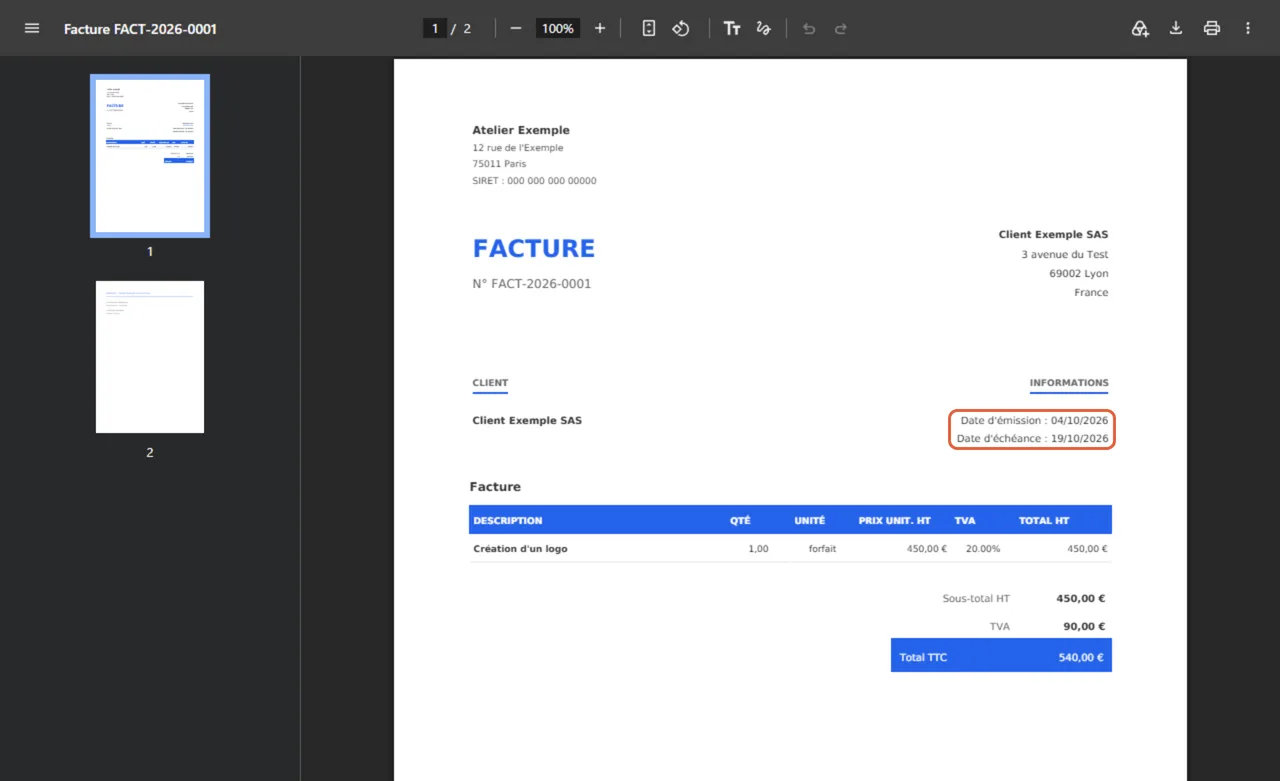The image size is (1280, 781).
Task: Click the Total TTC label
Action: [923, 658]
